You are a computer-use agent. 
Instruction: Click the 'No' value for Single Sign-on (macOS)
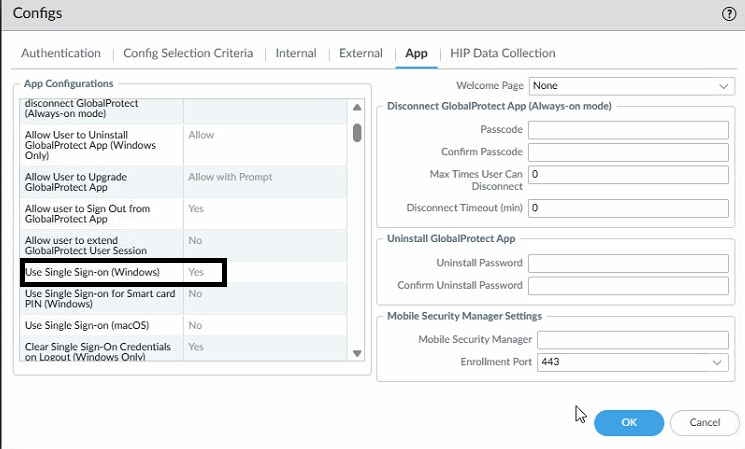click(x=195, y=325)
